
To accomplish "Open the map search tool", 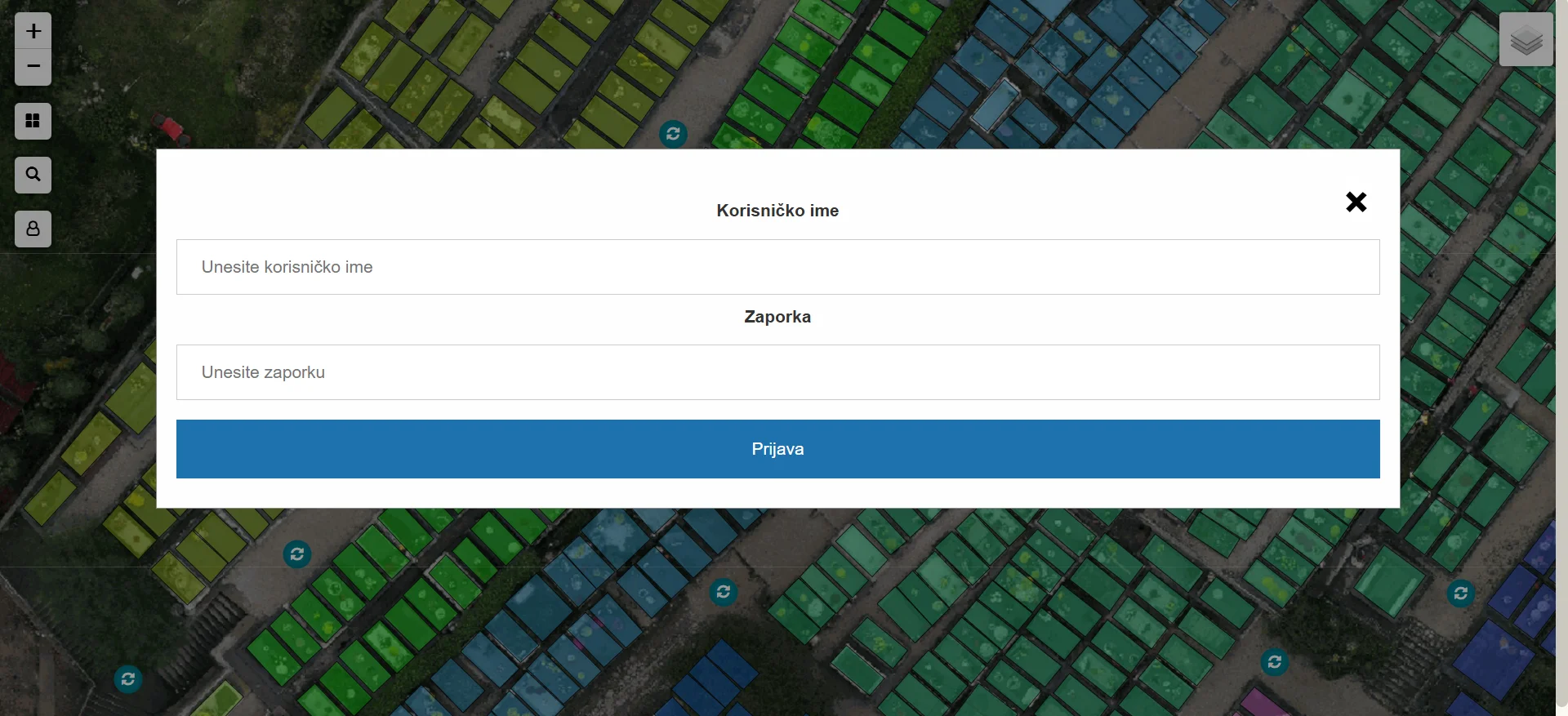I will tap(33, 175).
